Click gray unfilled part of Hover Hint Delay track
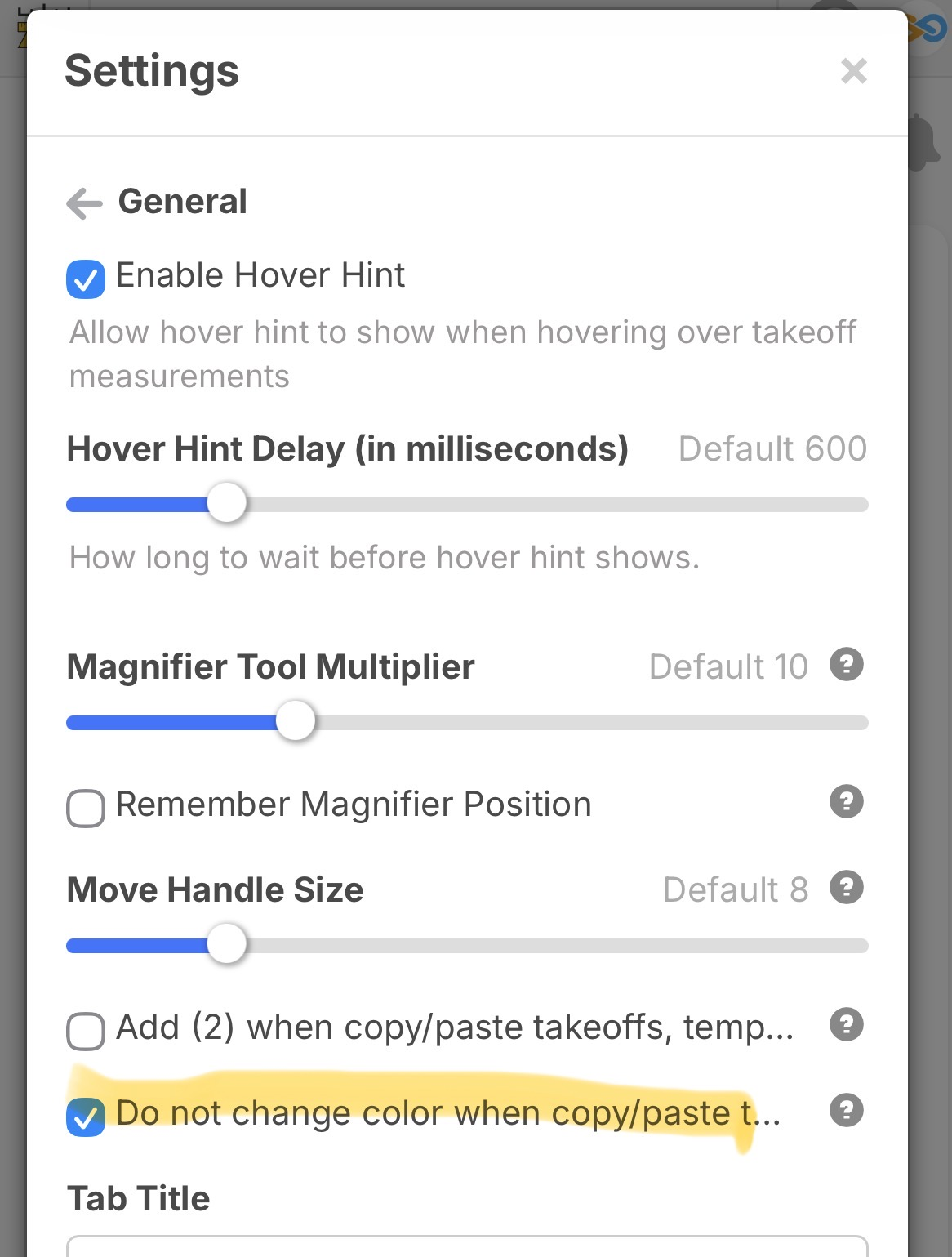Screen dimensions: 952x1257 pos(555,505)
